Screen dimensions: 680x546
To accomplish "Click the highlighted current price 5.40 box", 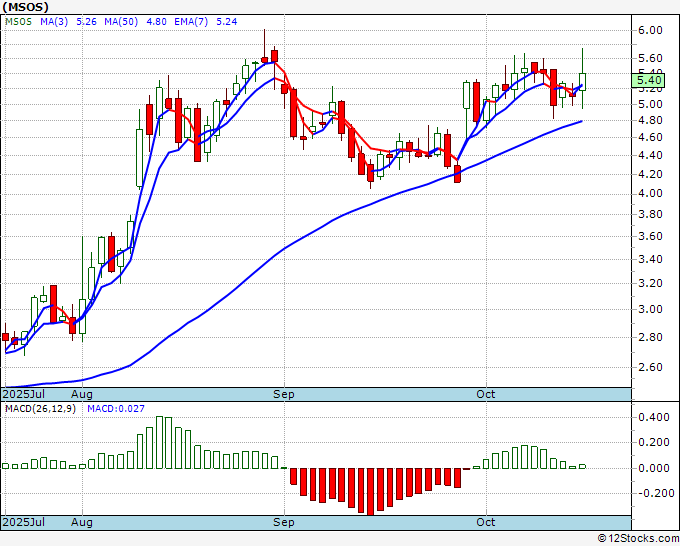I will click(648, 80).
